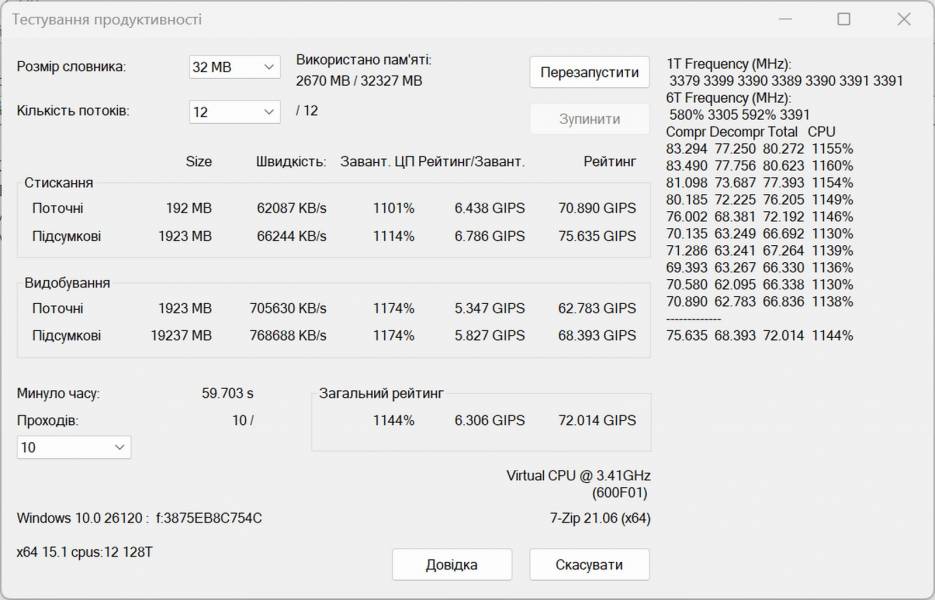Click the elapsed time value 59.703 s
The height and width of the screenshot is (600, 935).
(227, 393)
